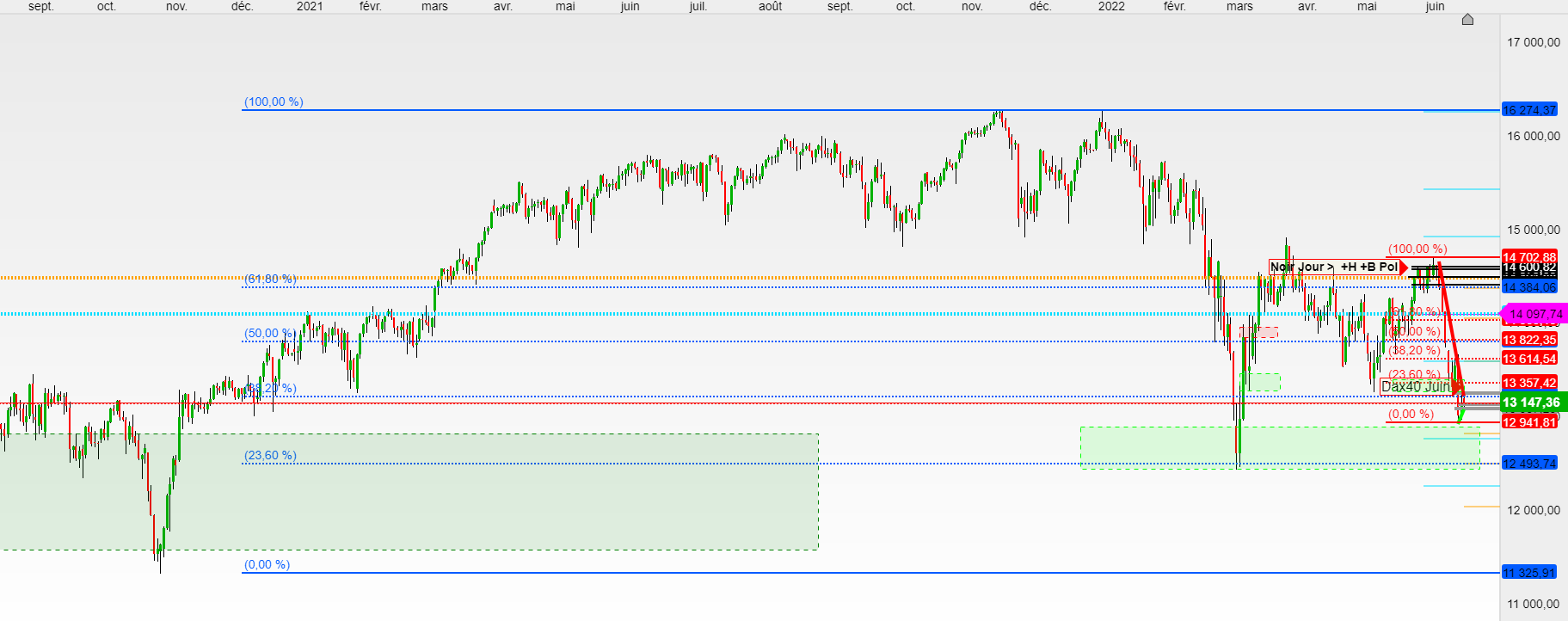Select the red 14 702,88 price label

1528,257
